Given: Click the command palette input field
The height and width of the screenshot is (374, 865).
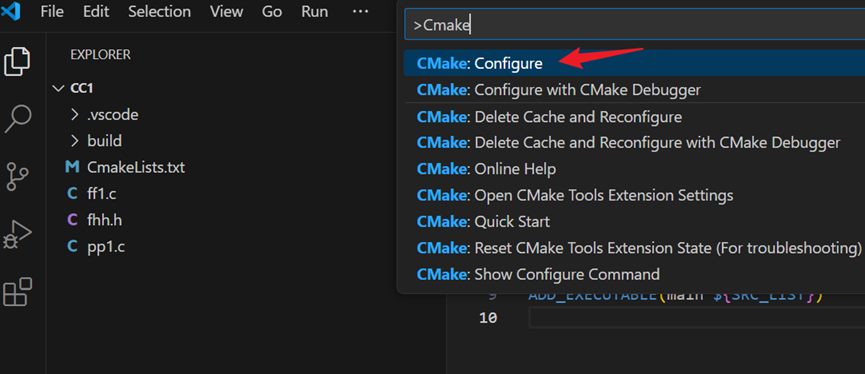Looking at the screenshot, I should tap(634, 25).
